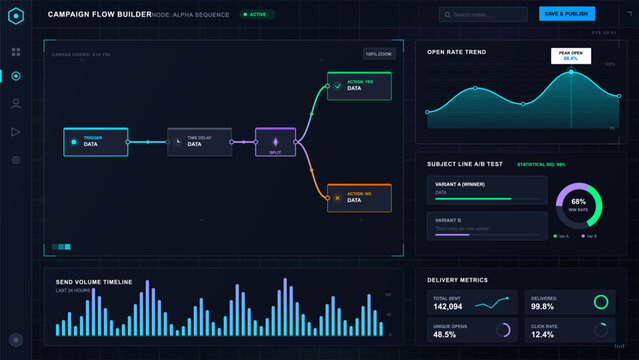Open the user profile sidebar icon

click(x=16, y=104)
